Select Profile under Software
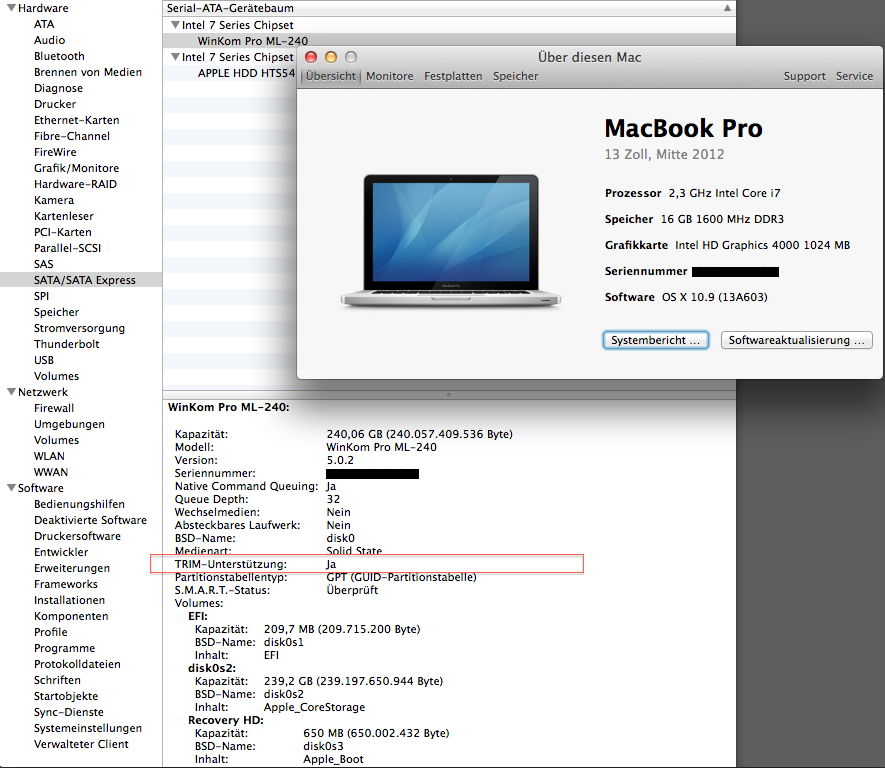The image size is (885, 768). click(x=50, y=632)
